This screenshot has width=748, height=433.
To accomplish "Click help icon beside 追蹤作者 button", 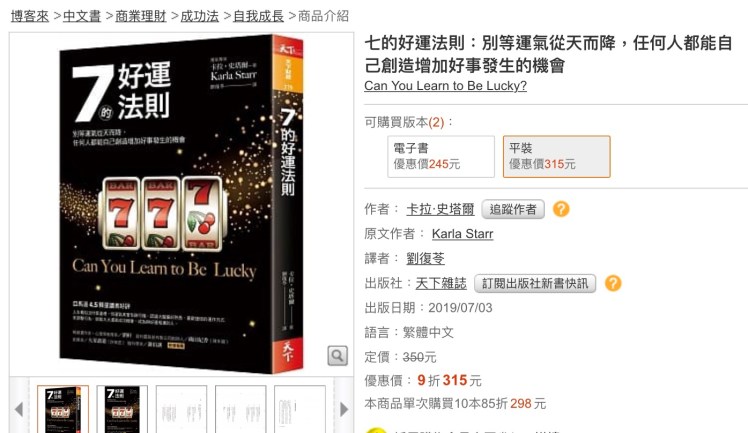I will pyautogui.click(x=561, y=209).
